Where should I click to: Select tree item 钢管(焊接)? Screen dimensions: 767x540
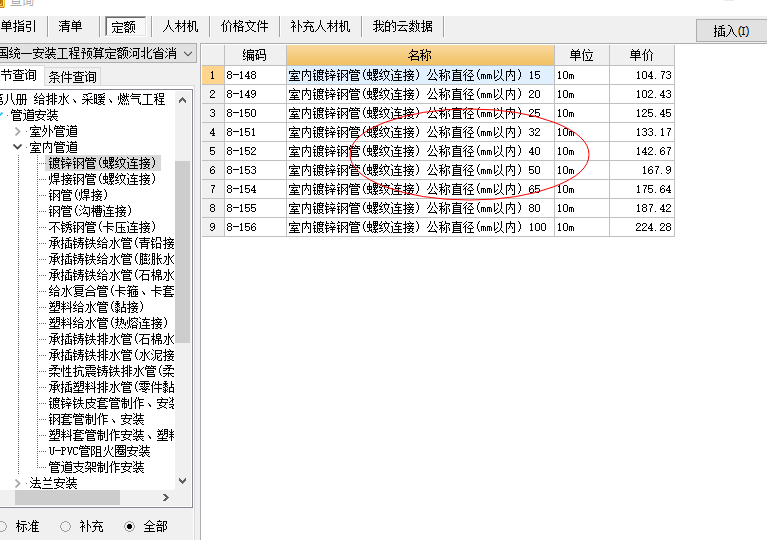pos(78,196)
